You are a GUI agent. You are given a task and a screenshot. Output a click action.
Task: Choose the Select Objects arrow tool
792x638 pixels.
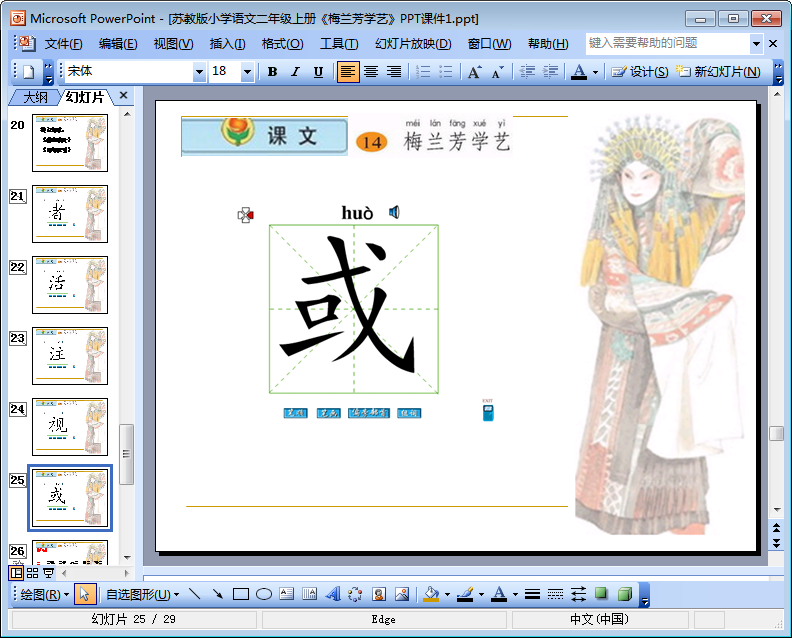coord(84,595)
